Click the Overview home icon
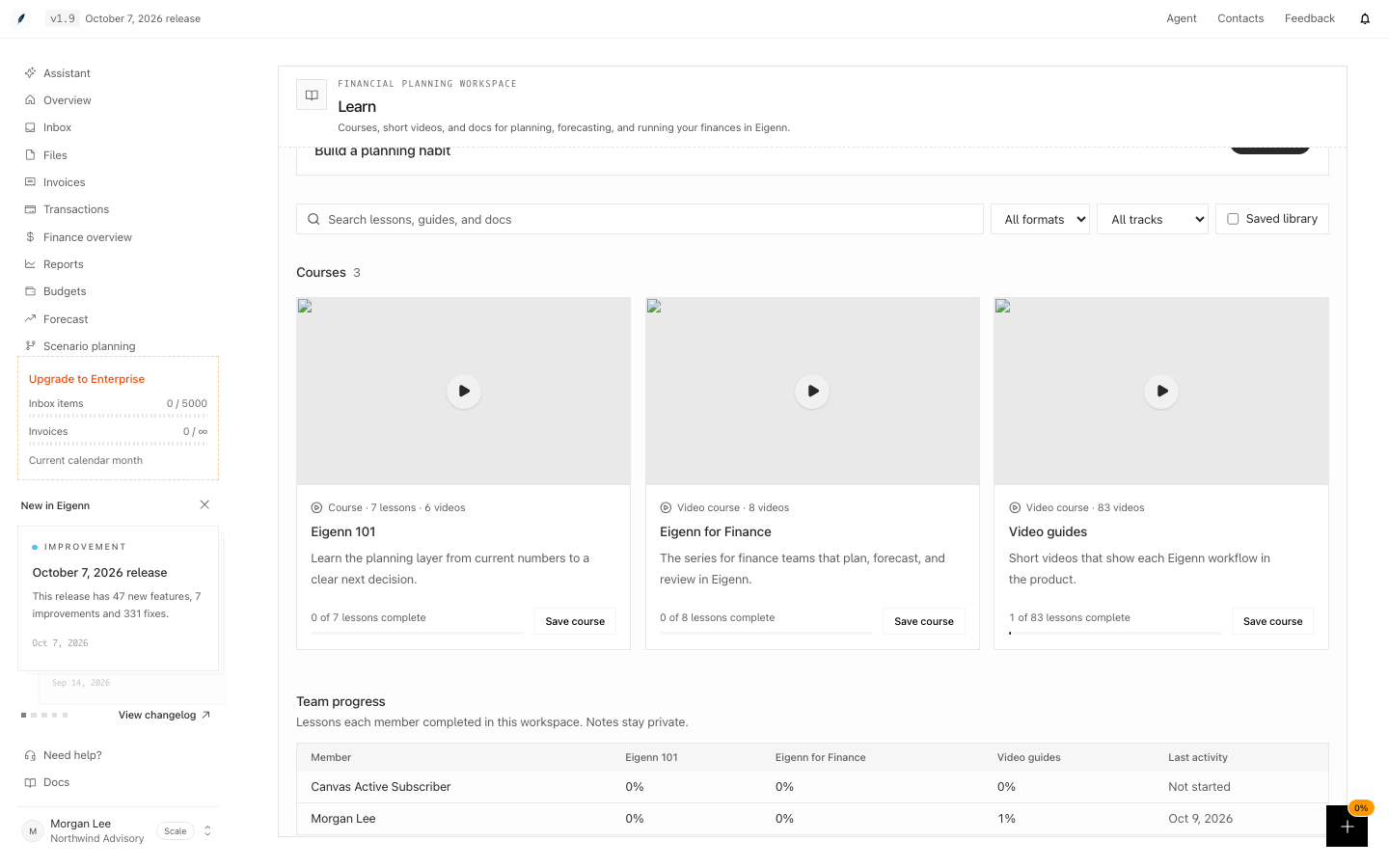This screenshot has height=868, width=1389. (30, 100)
